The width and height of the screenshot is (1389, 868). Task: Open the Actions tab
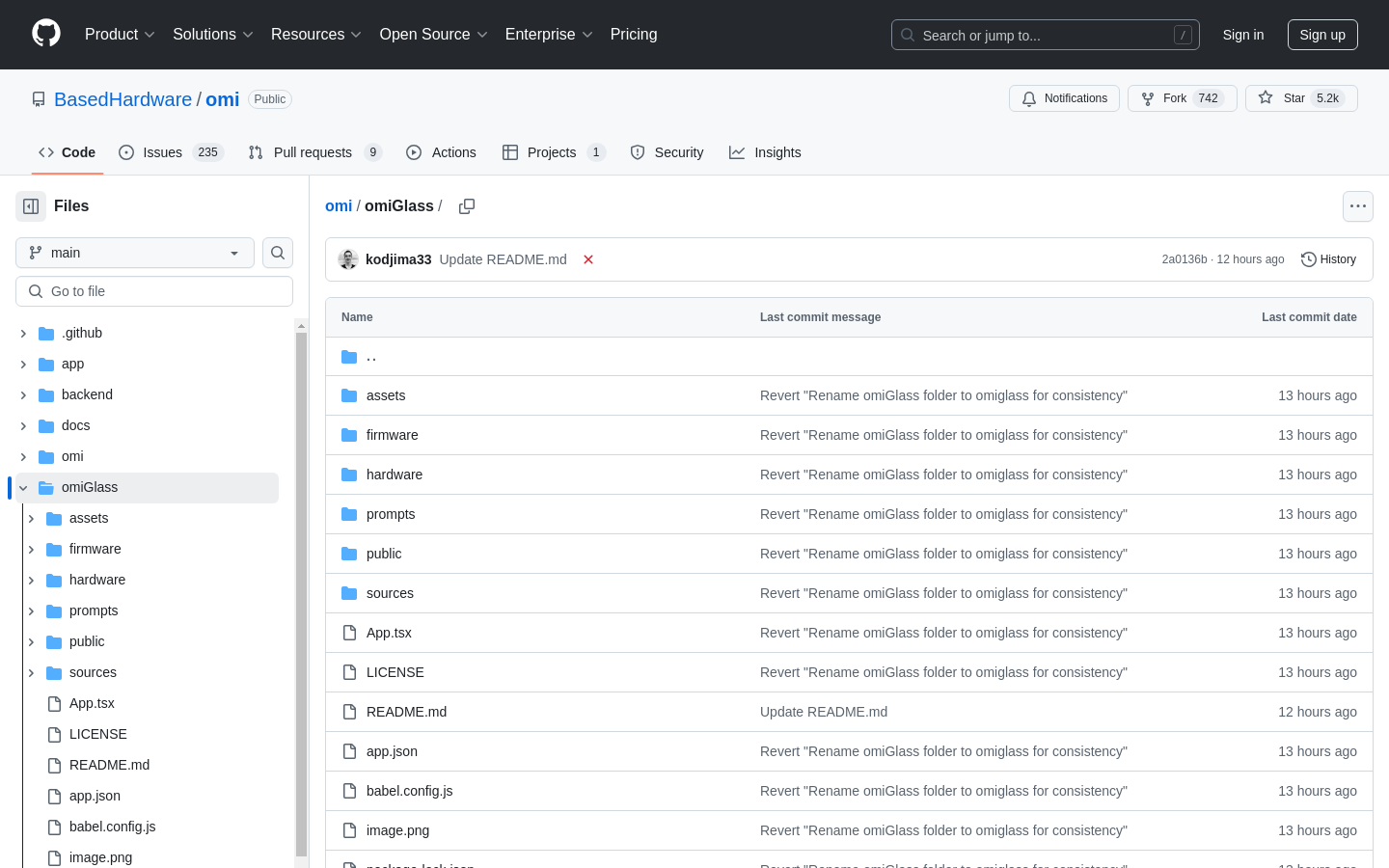point(441,152)
